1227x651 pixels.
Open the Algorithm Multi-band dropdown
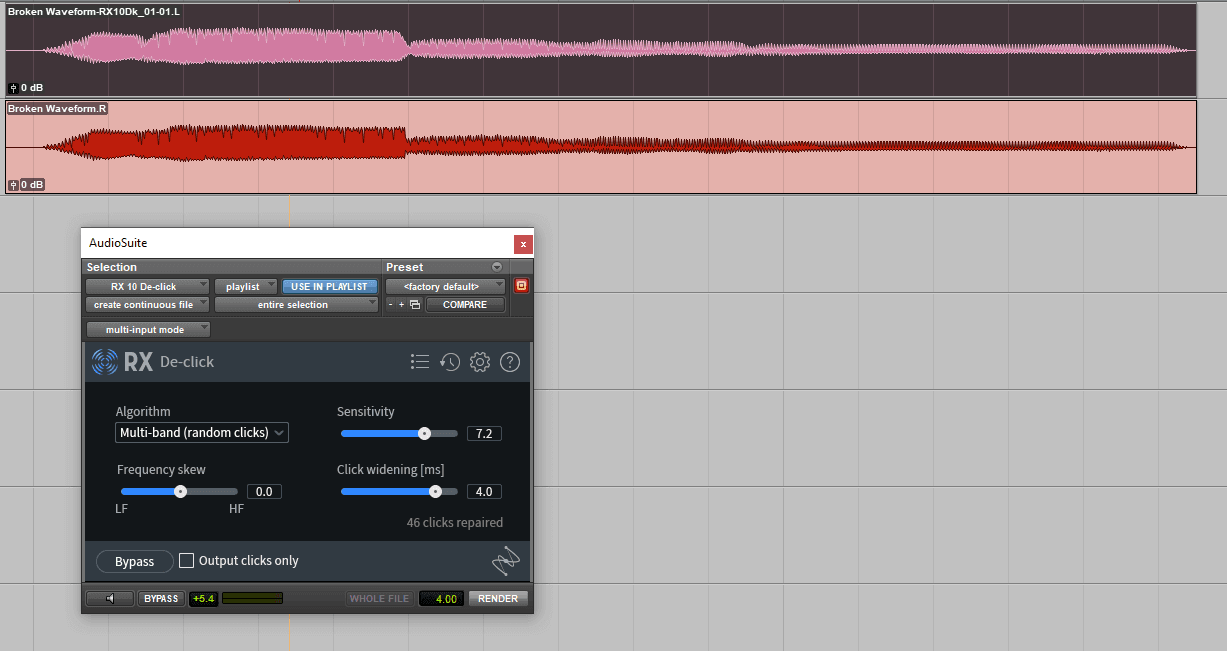click(202, 433)
